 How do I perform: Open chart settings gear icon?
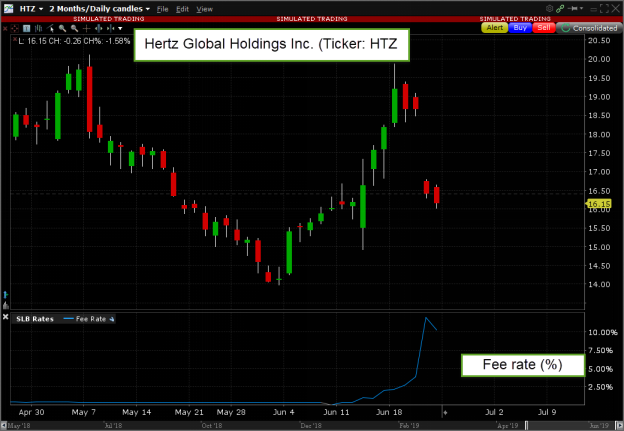click(x=550, y=8)
